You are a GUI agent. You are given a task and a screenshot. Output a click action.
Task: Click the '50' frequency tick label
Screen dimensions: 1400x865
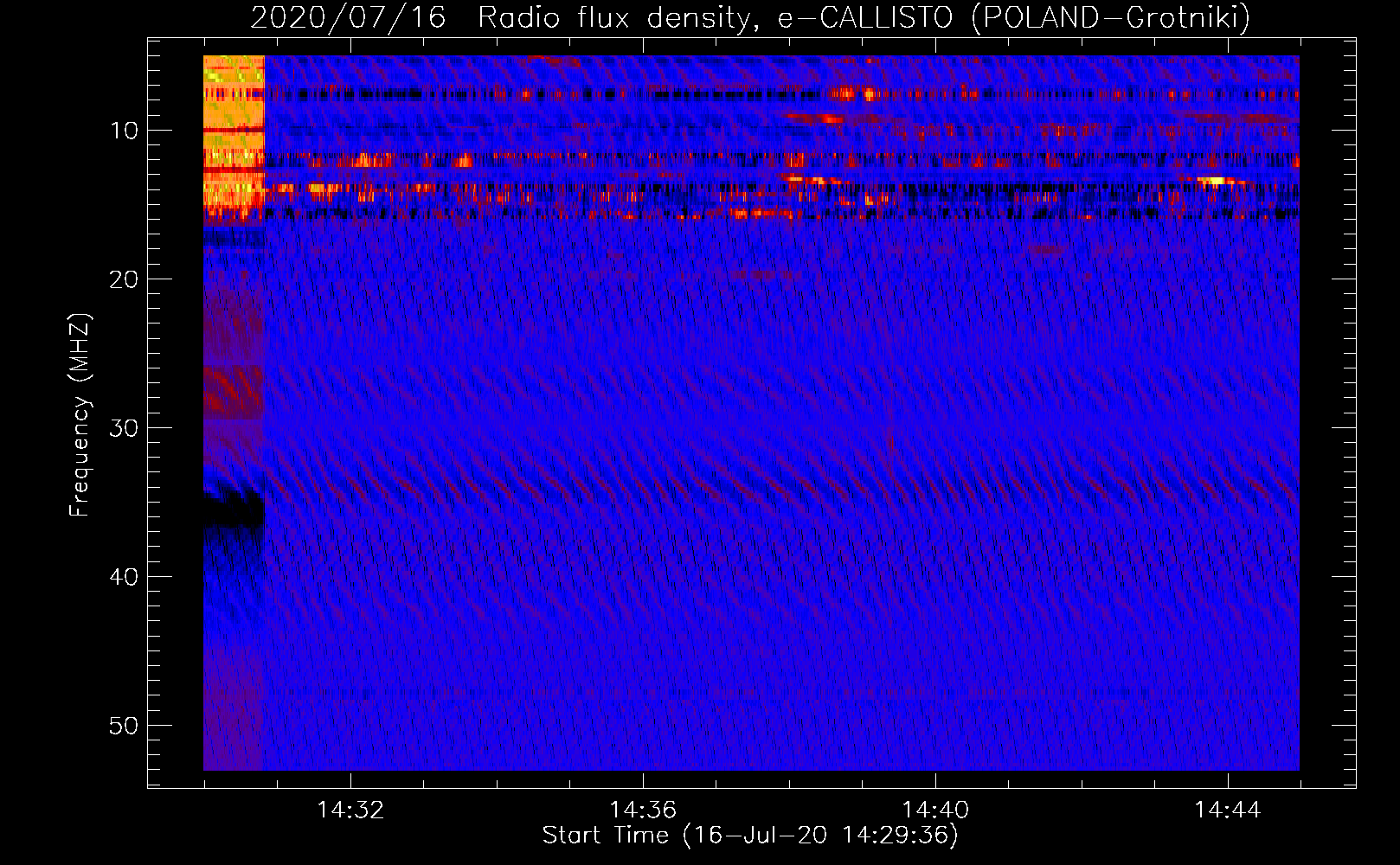(x=125, y=726)
